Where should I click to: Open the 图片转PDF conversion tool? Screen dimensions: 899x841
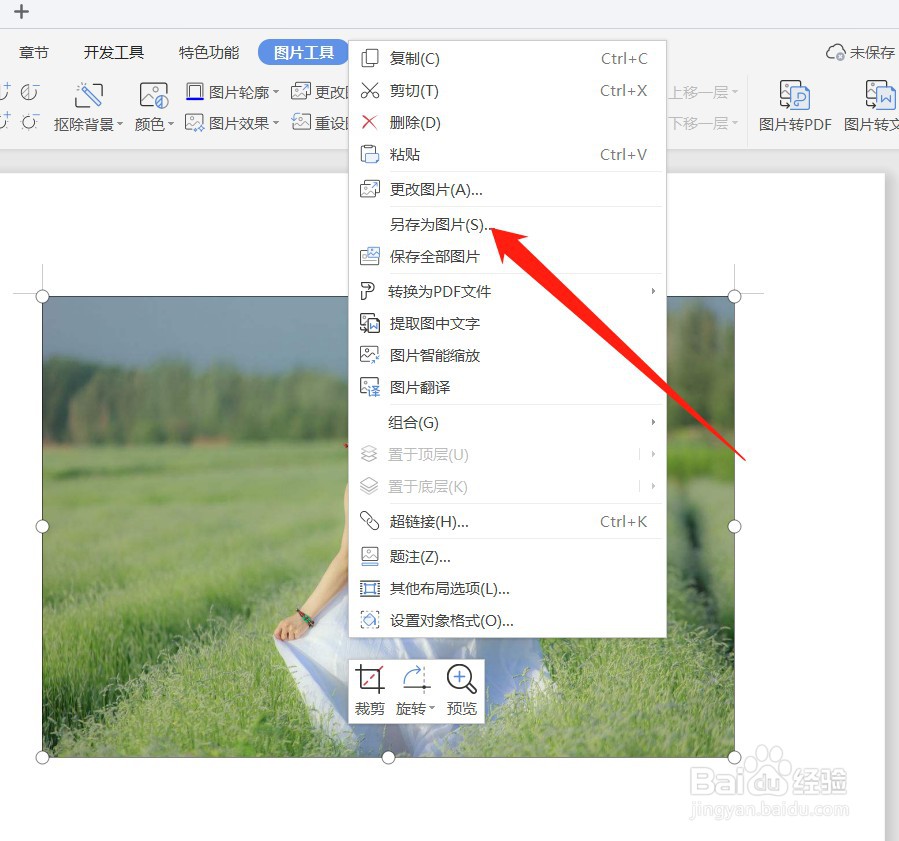(x=795, y=105)
